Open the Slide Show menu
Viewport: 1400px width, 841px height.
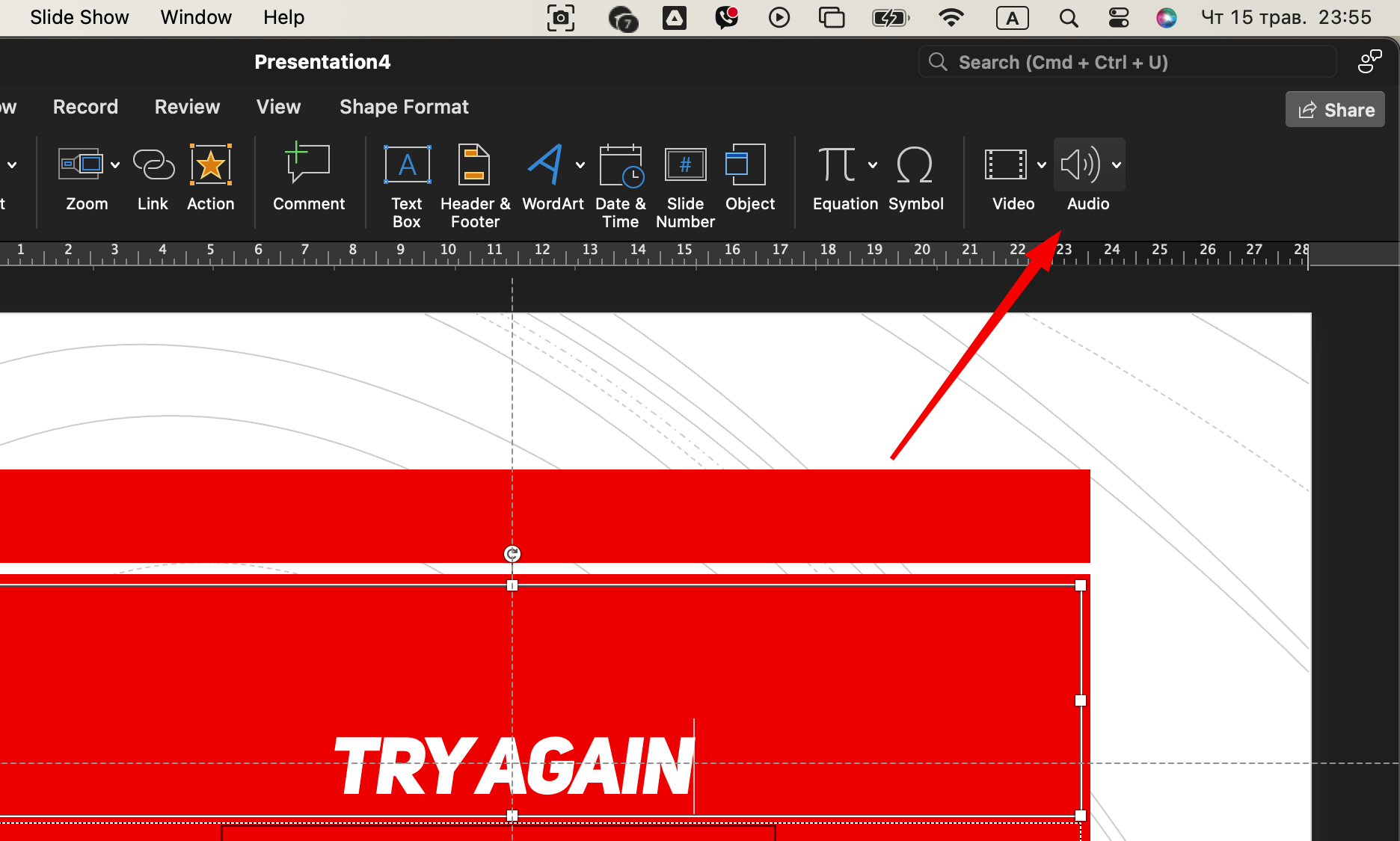[79, 17]
